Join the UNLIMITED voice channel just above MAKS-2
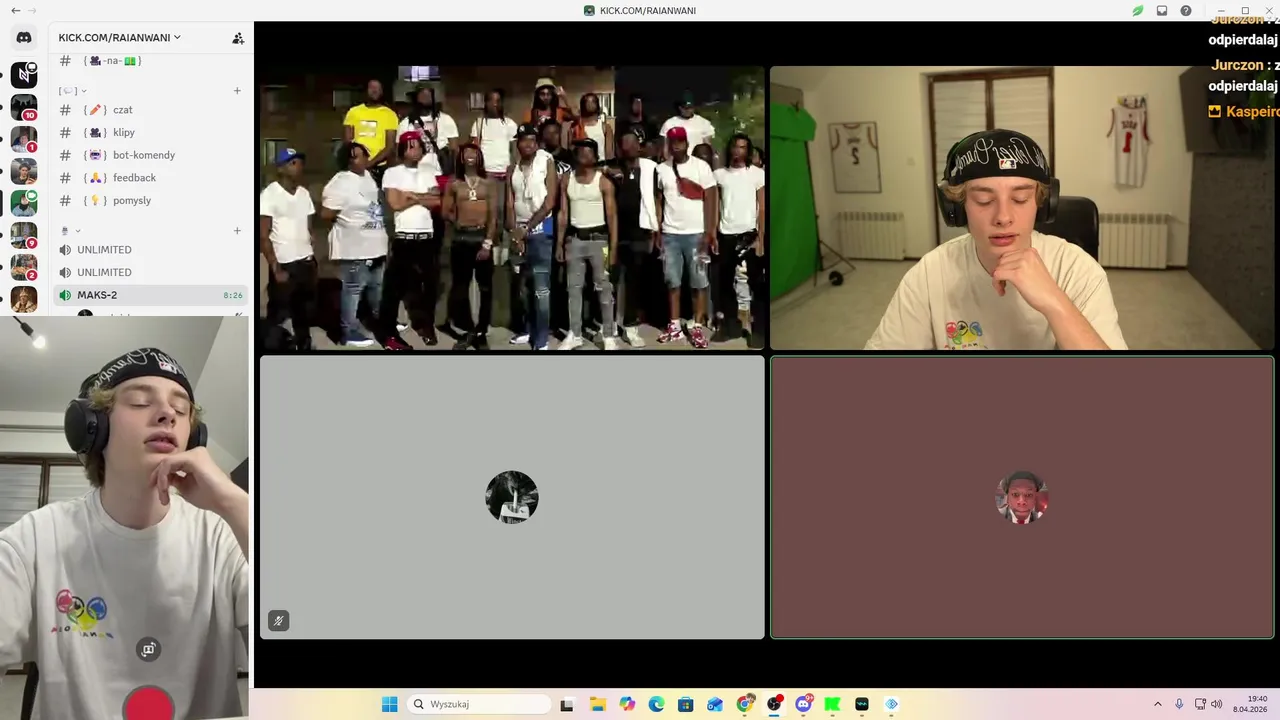Screen dimensions: 1280x720 [x=150, y=272]
